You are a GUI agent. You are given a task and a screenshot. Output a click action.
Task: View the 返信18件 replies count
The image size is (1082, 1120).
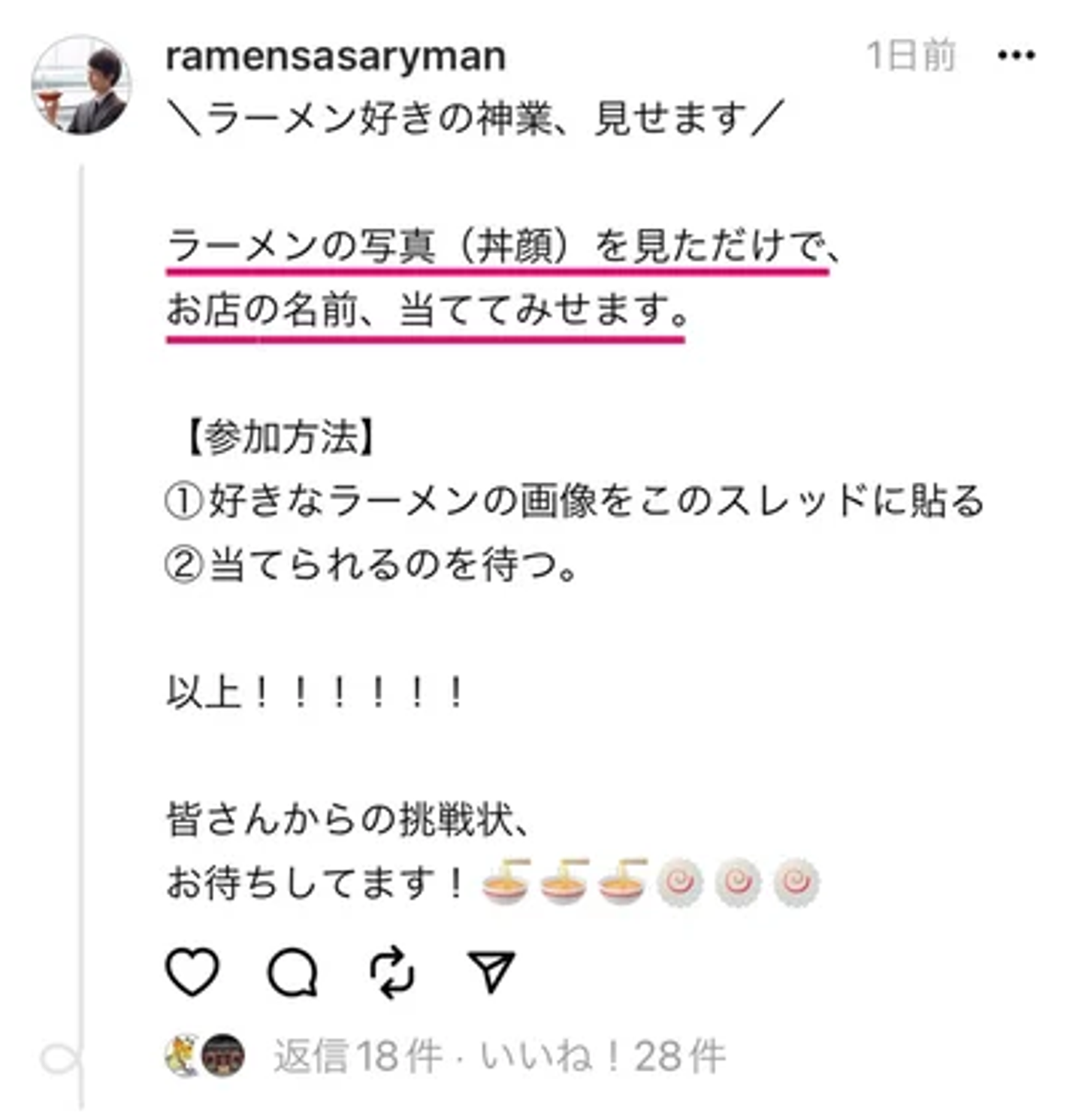357,1056
